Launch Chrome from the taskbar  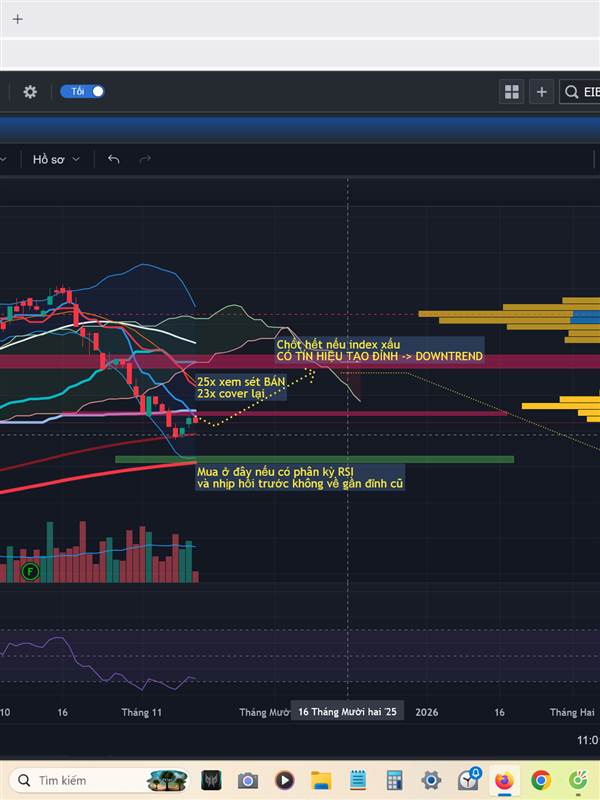coord(541,780)
